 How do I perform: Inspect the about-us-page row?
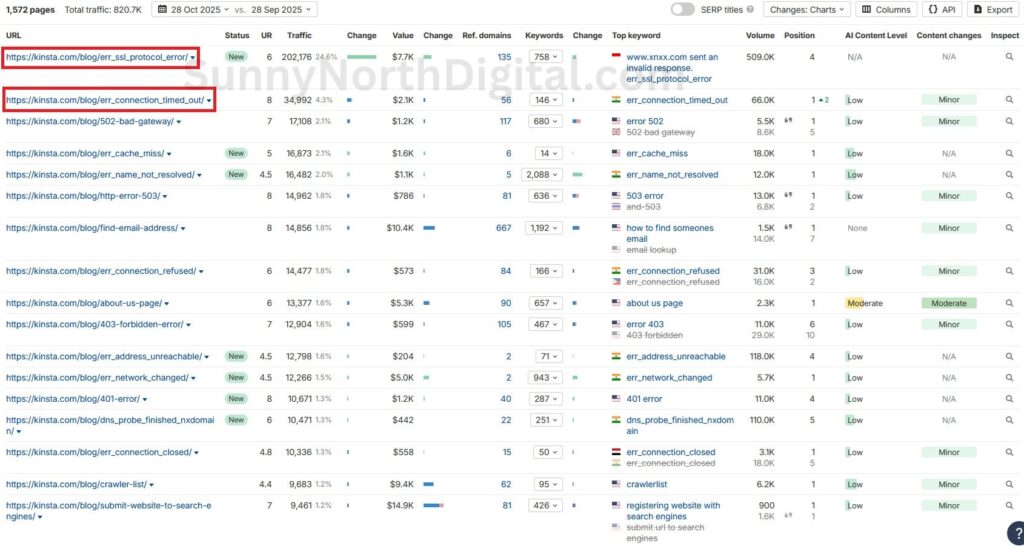[1009, 303]
